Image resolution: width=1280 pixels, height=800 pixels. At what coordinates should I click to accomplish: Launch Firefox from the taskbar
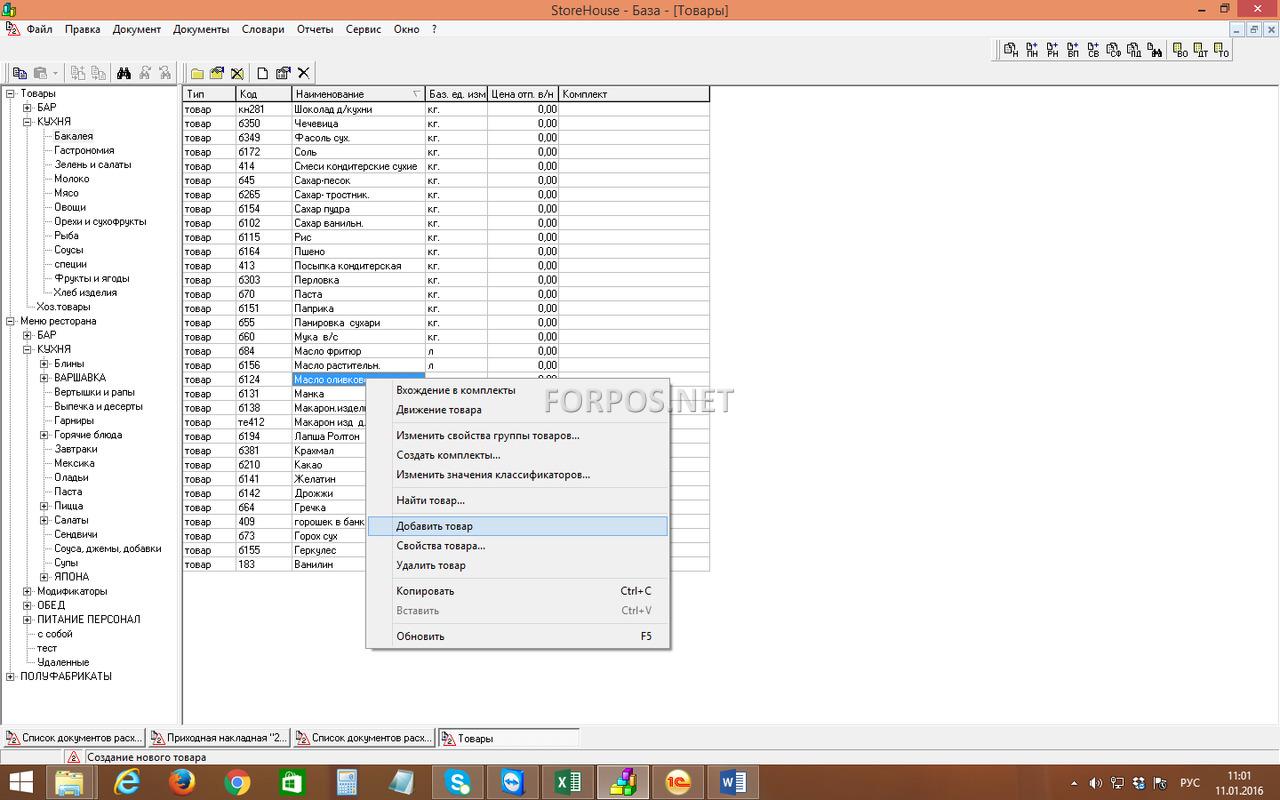click(x=181, y=782)
